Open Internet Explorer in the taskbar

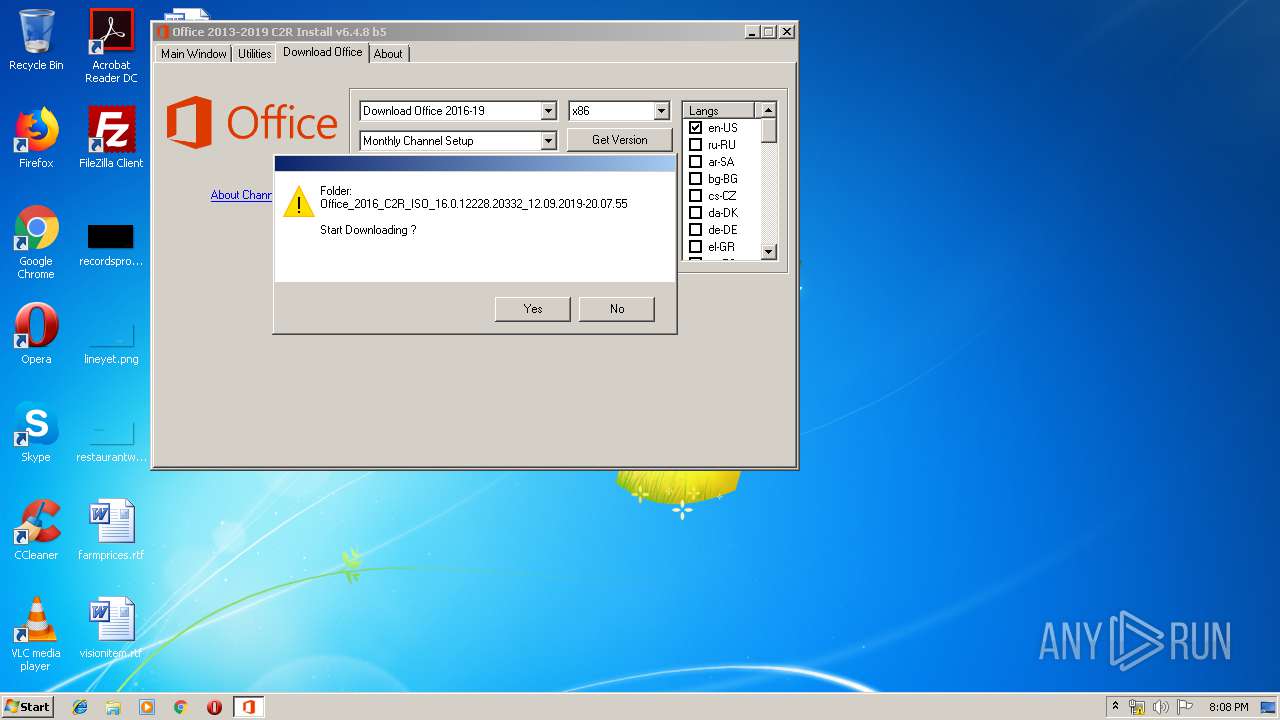click(80, 707)
